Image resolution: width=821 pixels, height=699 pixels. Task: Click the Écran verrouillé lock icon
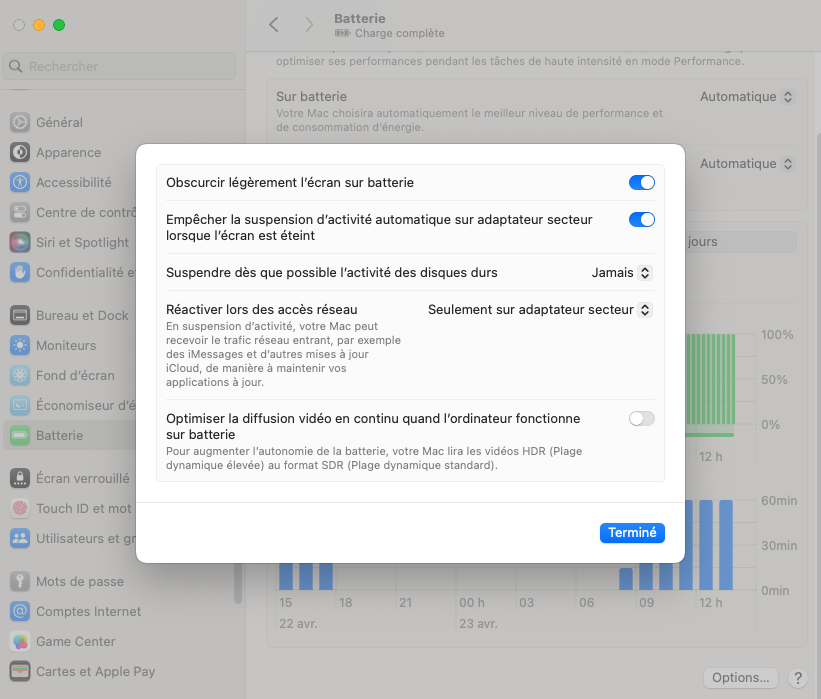click(20, 478)
